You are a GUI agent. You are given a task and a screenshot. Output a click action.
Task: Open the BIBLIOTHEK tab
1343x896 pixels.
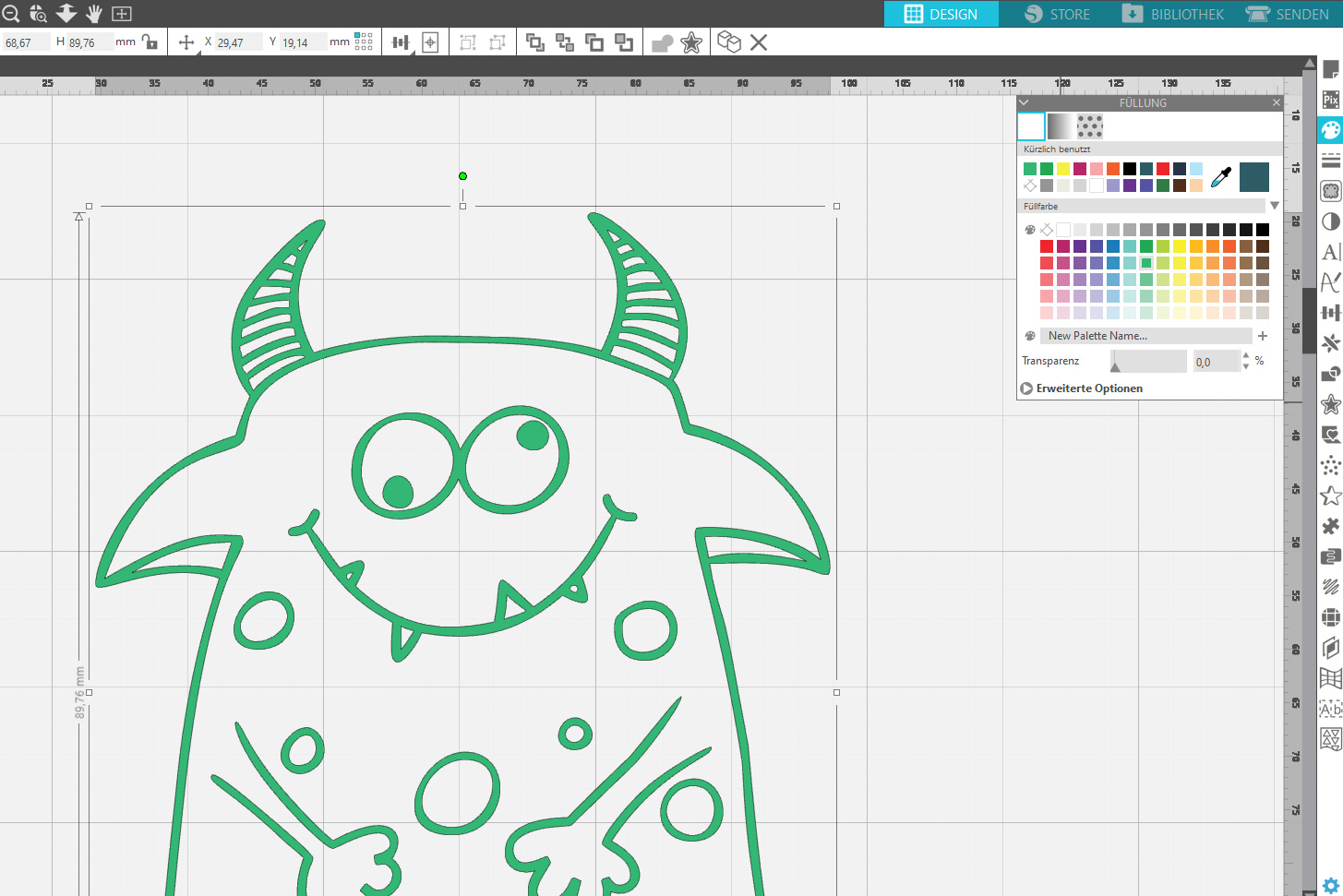point(1173,14)
